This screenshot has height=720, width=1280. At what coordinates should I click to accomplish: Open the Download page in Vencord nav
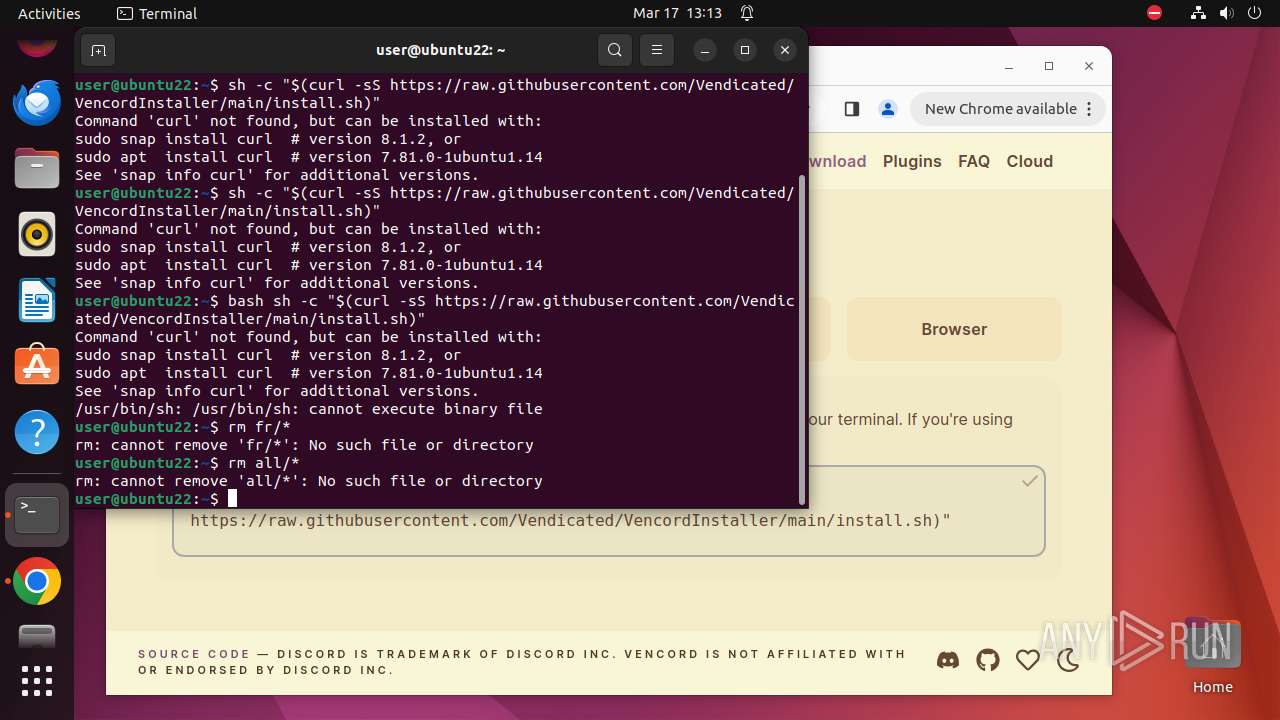[x=837, y=161]
